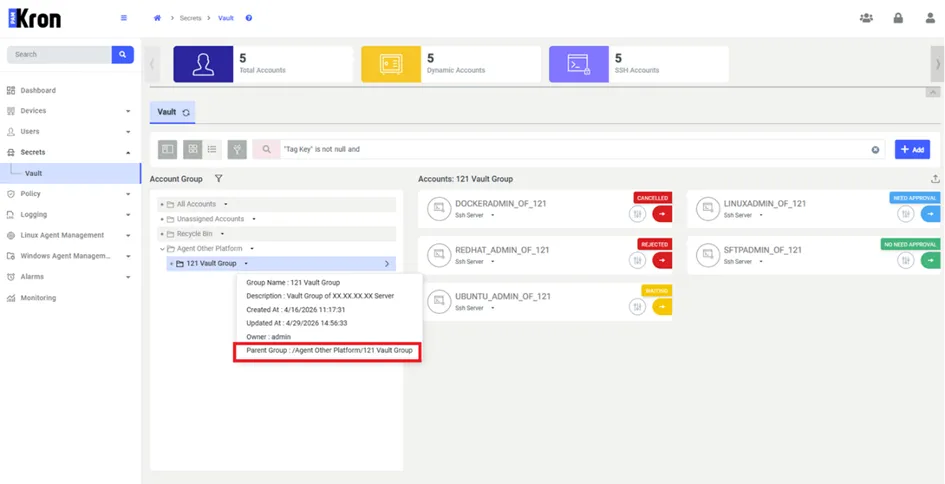
Task: Collapse the Secrets sidebar menu
Action: click(69, 152)
